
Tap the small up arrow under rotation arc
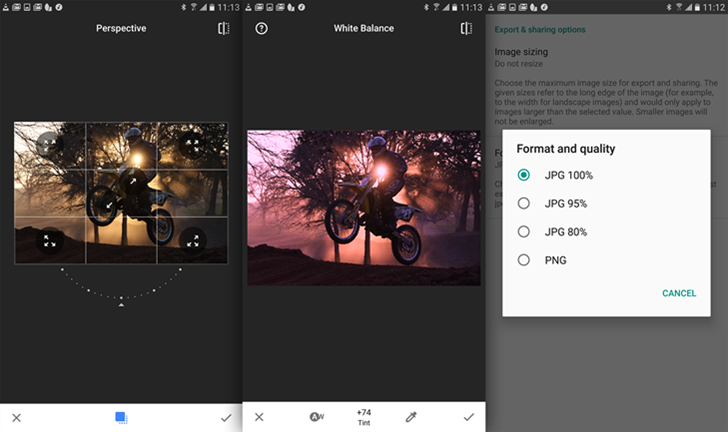[121, 305]
